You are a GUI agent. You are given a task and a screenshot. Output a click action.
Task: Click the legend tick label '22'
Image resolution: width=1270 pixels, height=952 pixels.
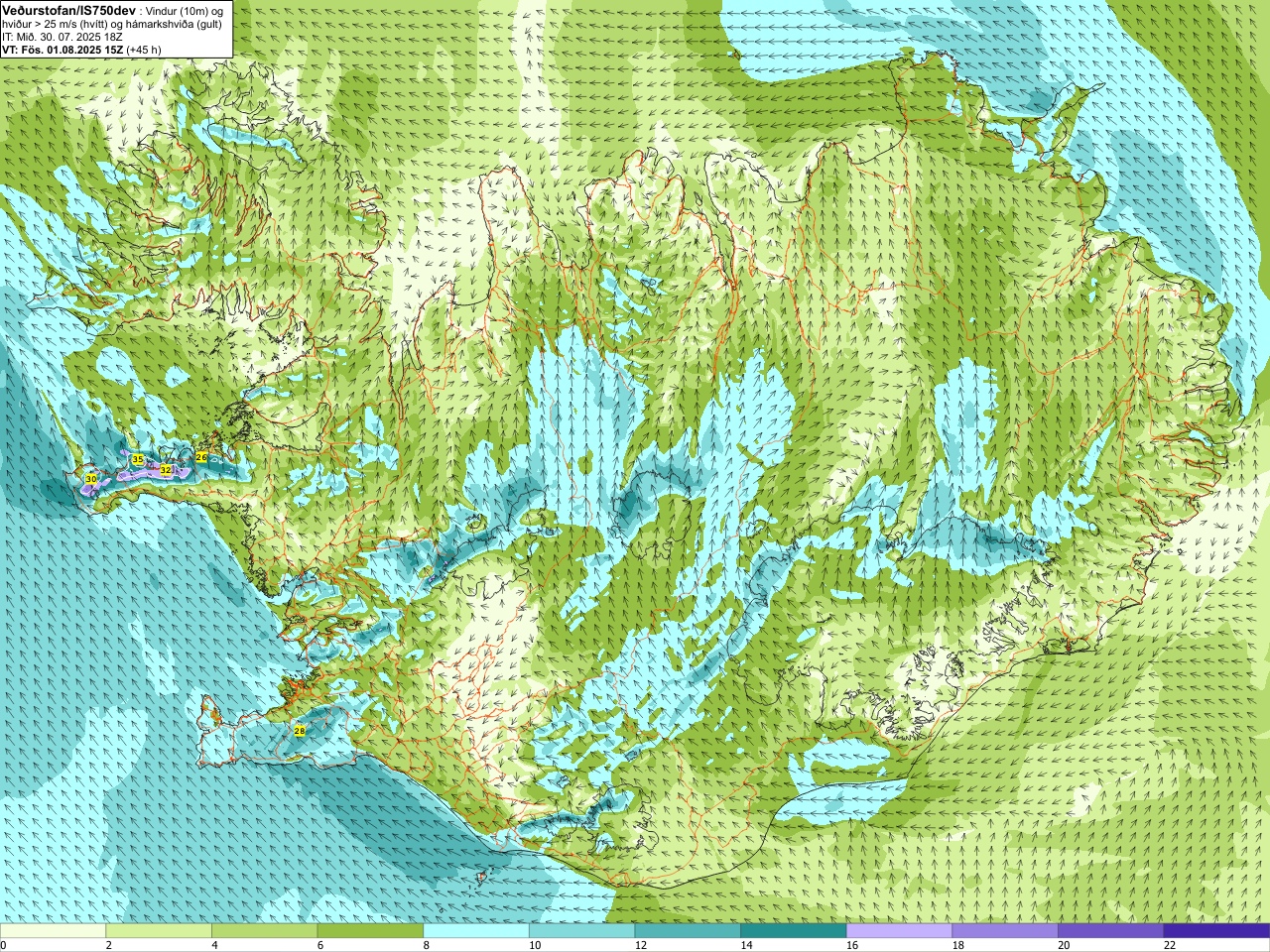point(1170,945)
